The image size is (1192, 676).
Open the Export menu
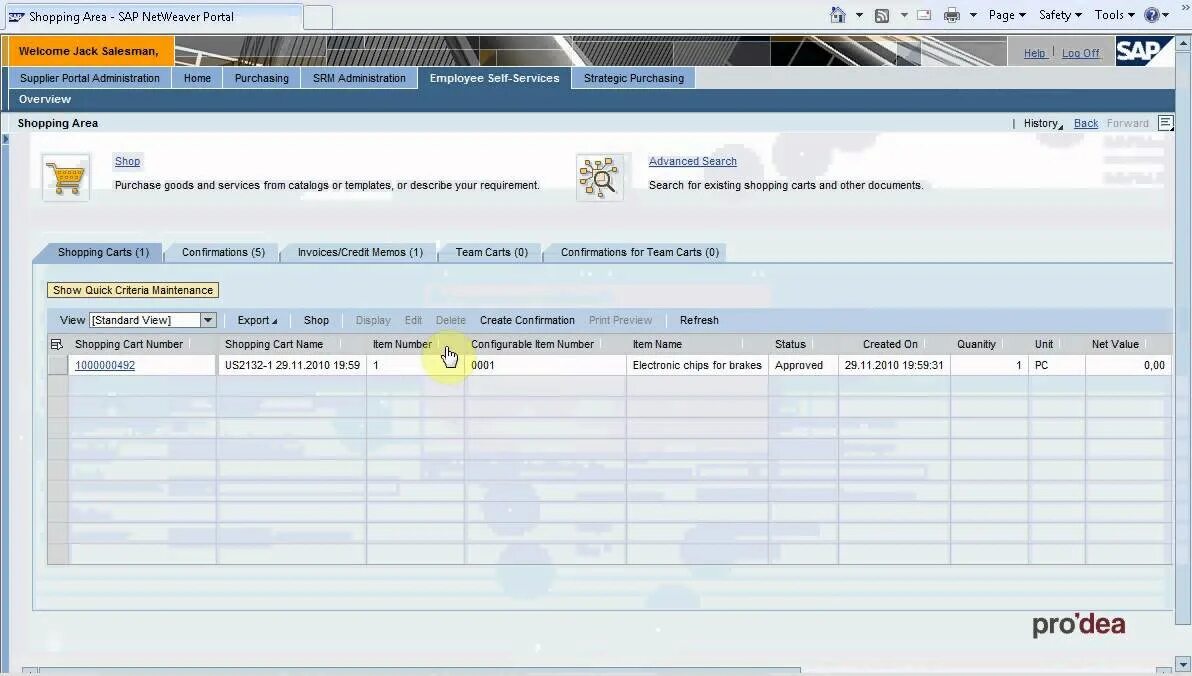257,320
